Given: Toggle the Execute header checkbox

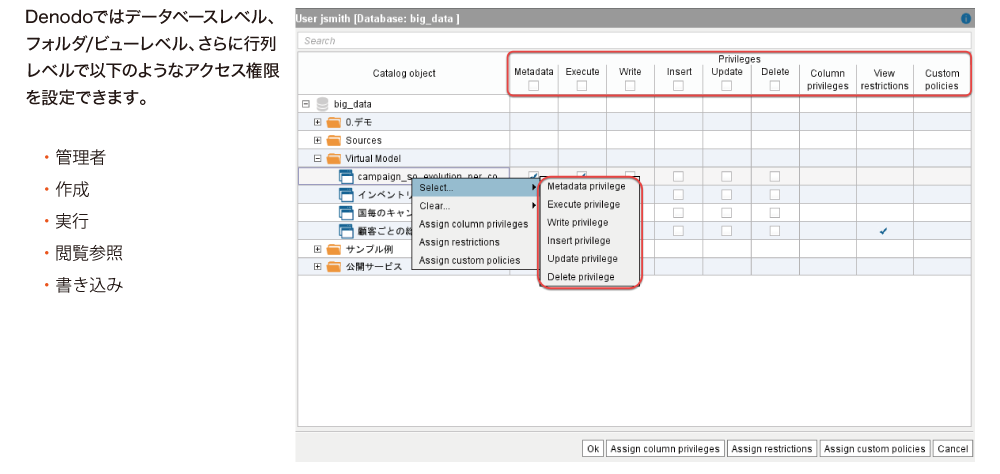Looking at the screenshot, I should [x=582, y=85].
